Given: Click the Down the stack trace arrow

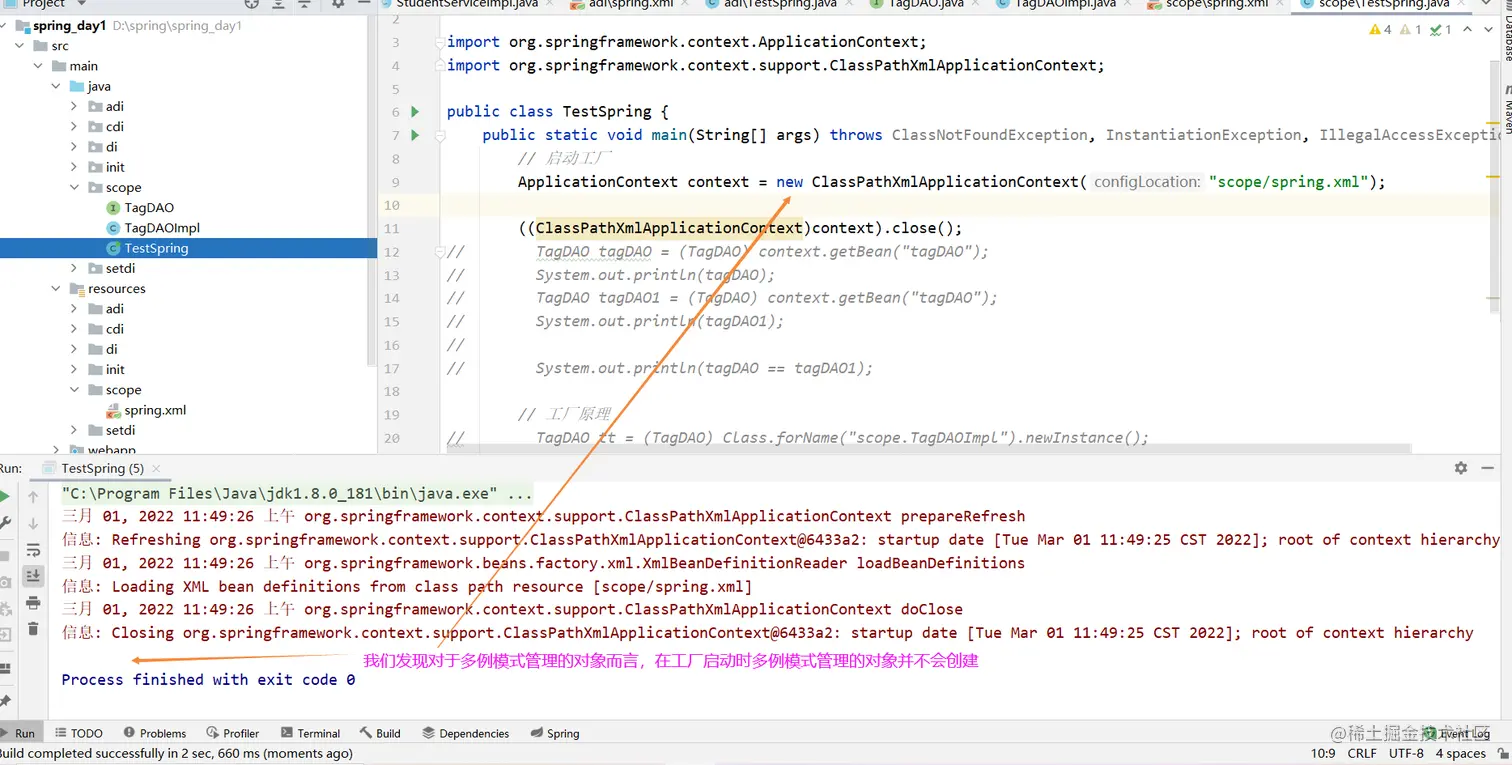Looking at the screenshot, I should 33,523.
